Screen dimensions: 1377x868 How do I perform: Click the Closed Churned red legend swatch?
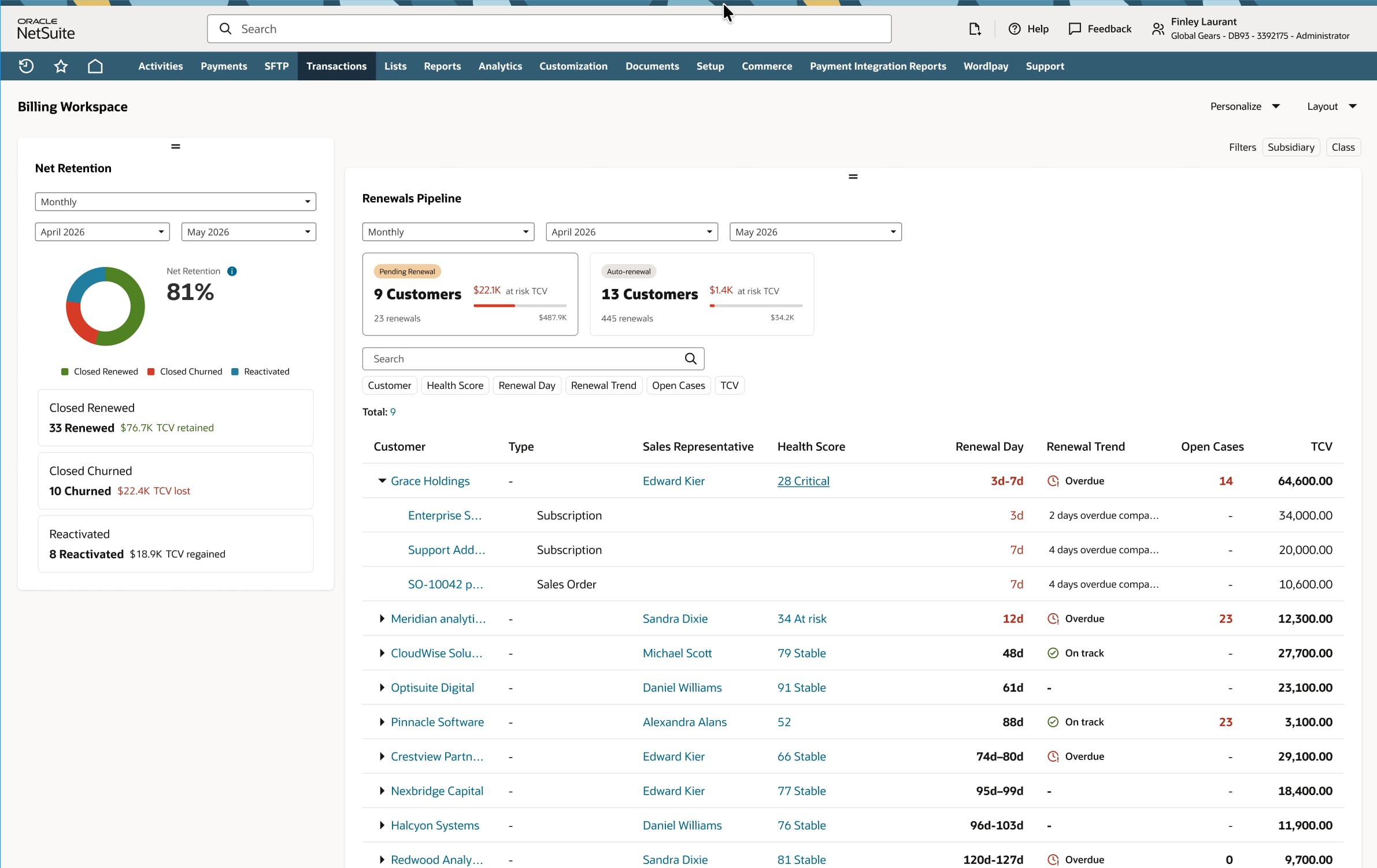[x=151, y=372]
